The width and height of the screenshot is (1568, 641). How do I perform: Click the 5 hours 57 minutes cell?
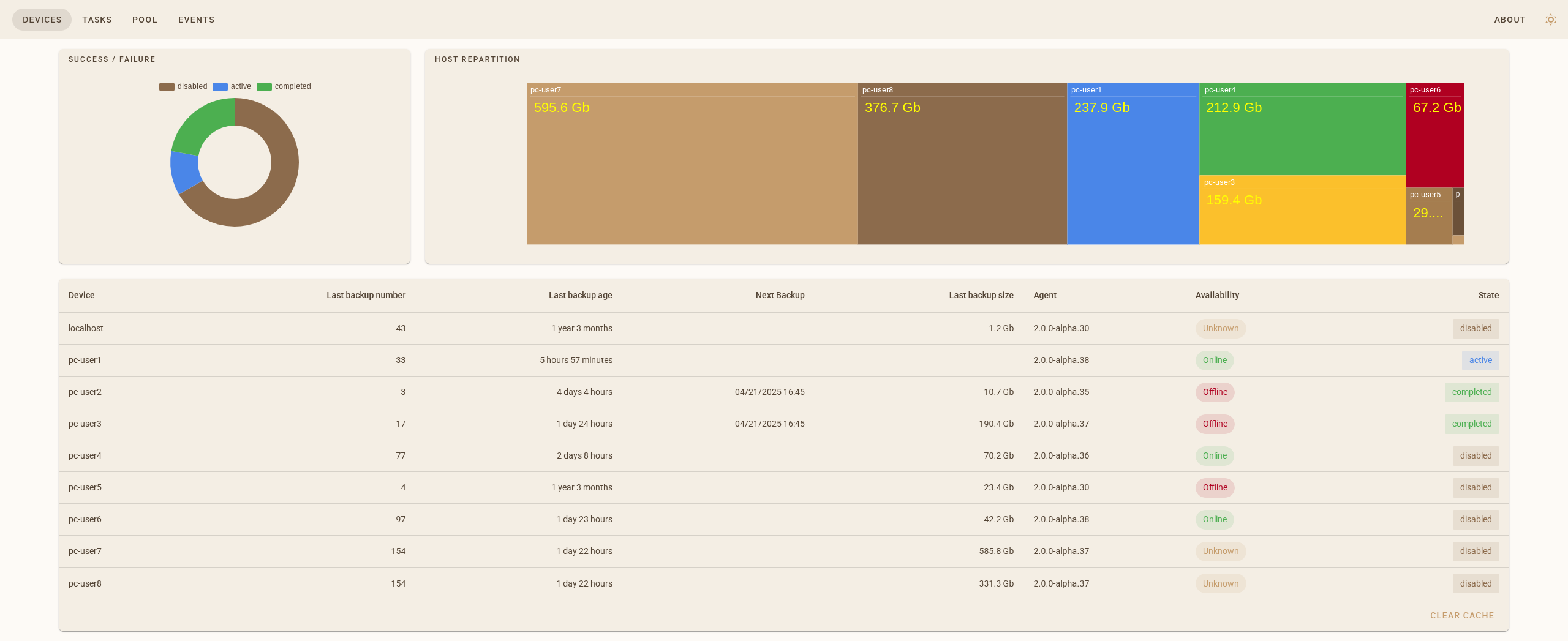click(576, 361)
